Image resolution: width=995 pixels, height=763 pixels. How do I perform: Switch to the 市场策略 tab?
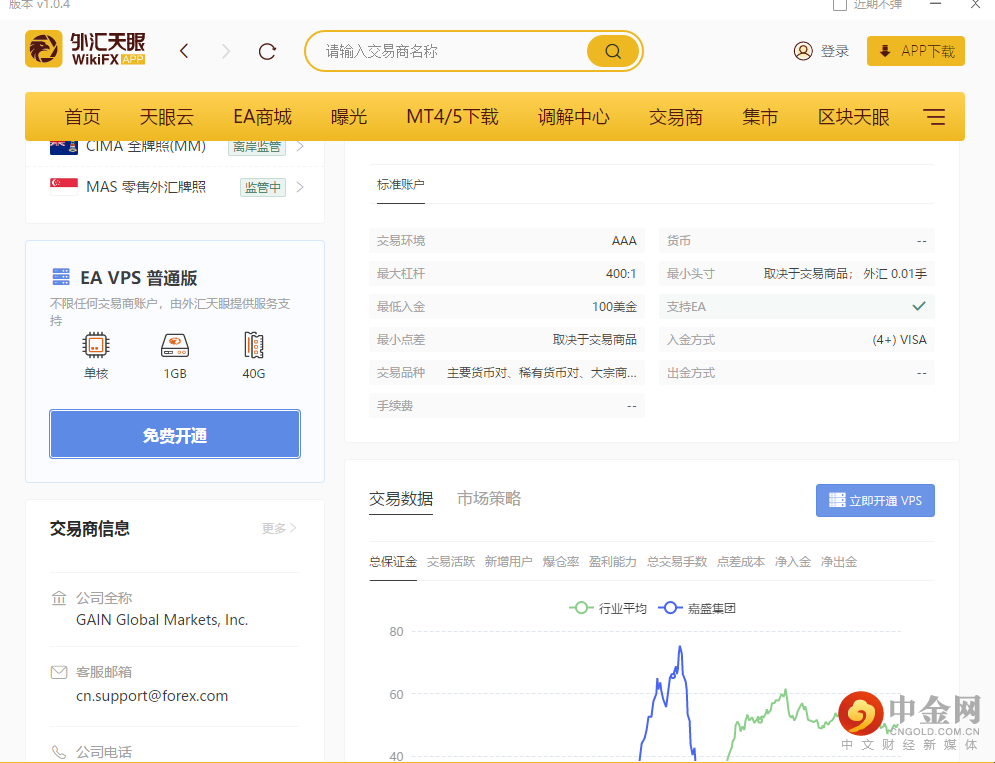(x=489, y=498)
